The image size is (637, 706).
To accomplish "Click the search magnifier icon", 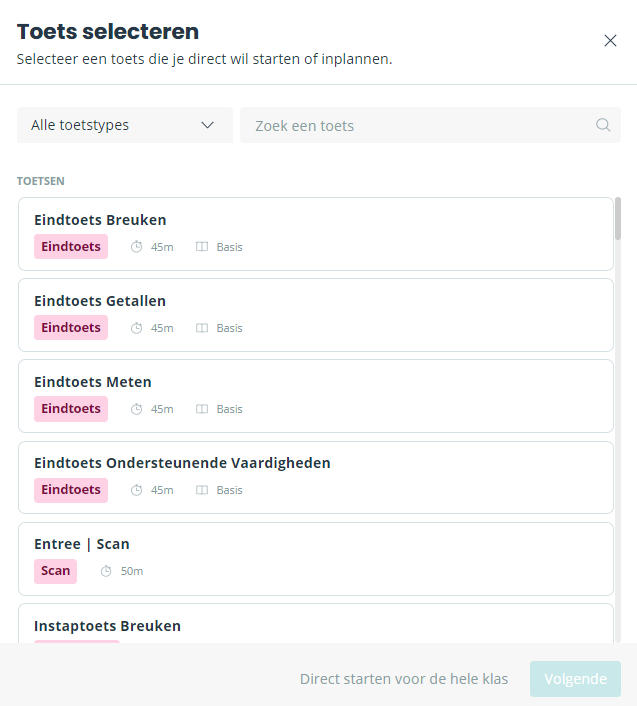I will tap(603, 125).
